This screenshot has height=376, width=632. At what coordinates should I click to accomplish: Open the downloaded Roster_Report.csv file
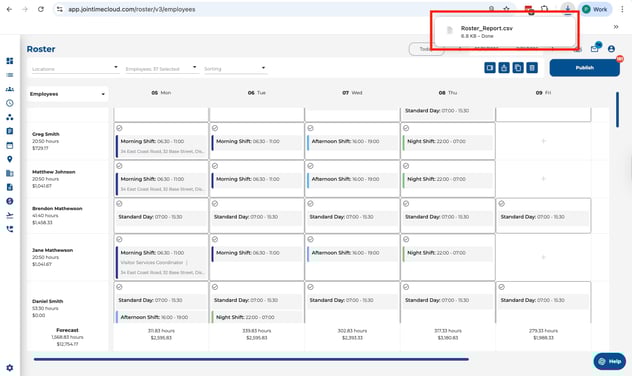tap(505, 31)
